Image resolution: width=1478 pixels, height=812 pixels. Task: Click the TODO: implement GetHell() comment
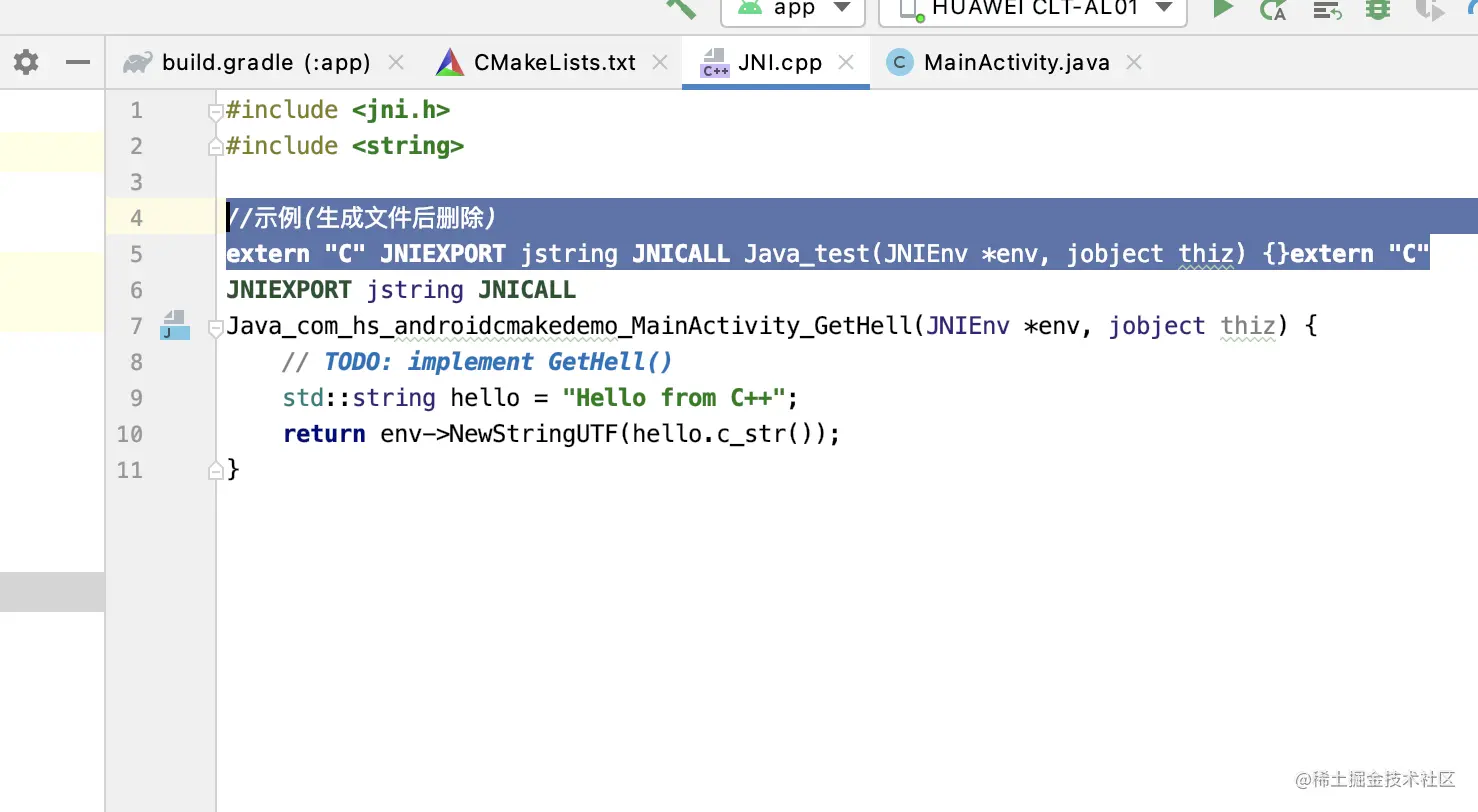pos(499,362)
